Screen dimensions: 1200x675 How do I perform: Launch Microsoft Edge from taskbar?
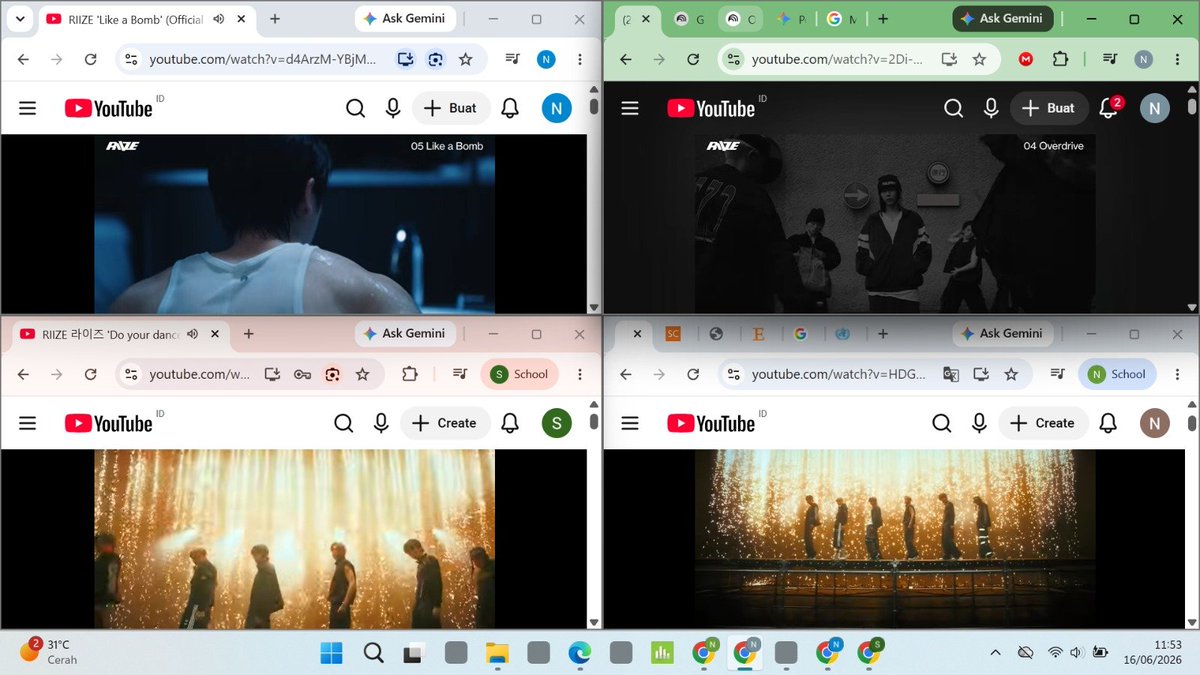coord(579,653)
